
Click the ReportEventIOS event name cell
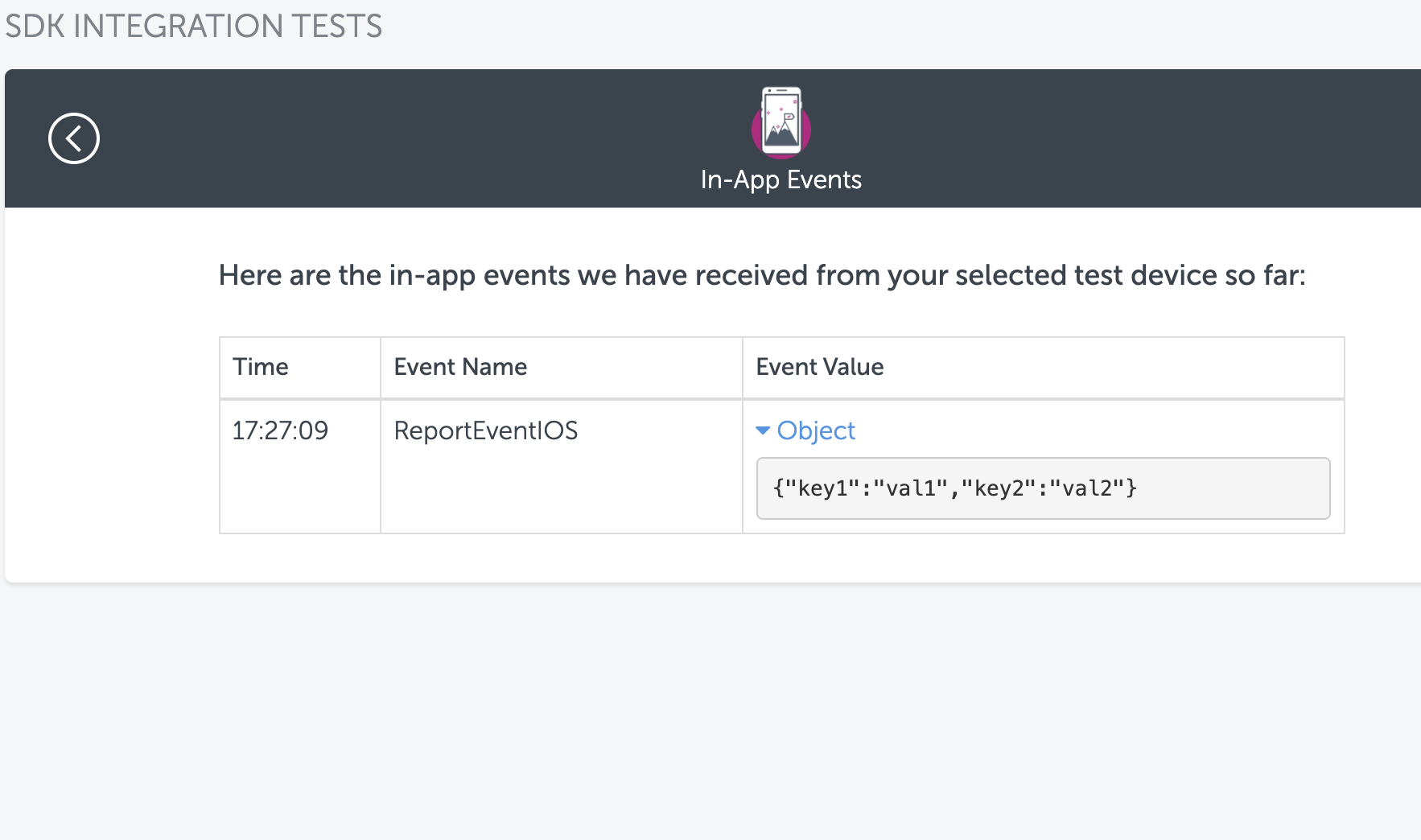[x=485, y=430]
